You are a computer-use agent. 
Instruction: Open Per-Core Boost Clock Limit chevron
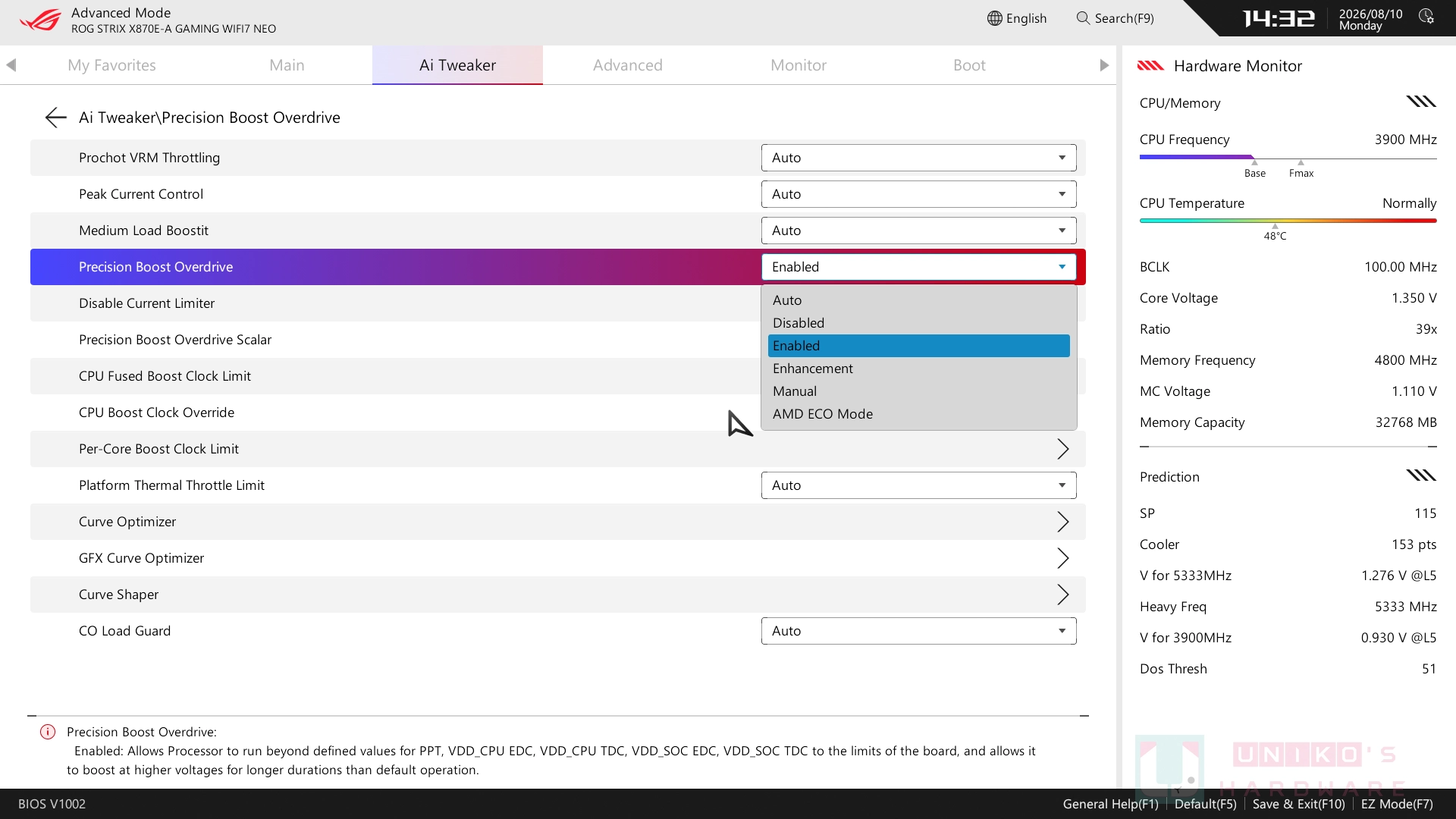[1063, 449]
